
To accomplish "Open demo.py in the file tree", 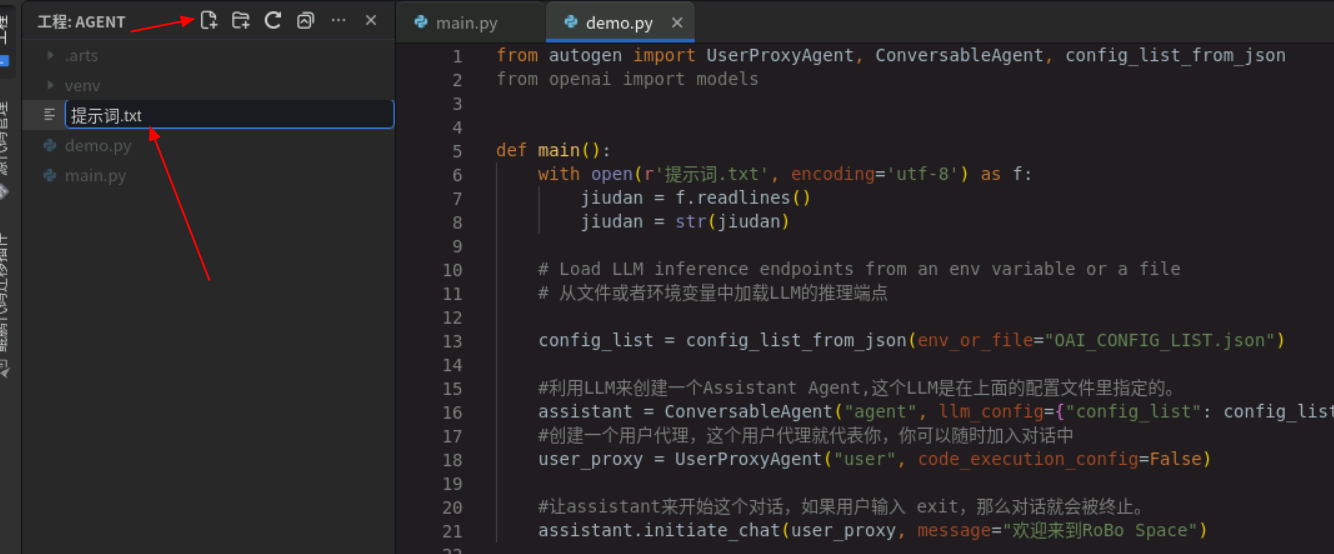I will (x=98, y=146).
